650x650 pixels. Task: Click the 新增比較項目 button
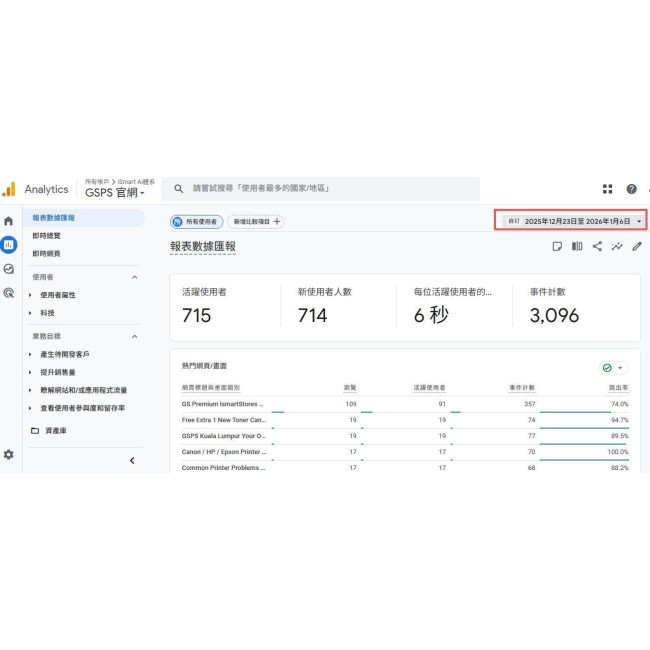[256, 222]
